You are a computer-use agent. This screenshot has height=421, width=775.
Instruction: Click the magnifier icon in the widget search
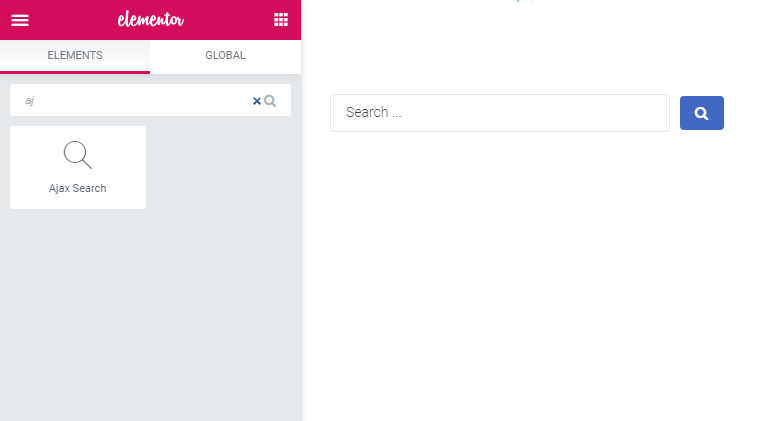(x=270, y=101)
